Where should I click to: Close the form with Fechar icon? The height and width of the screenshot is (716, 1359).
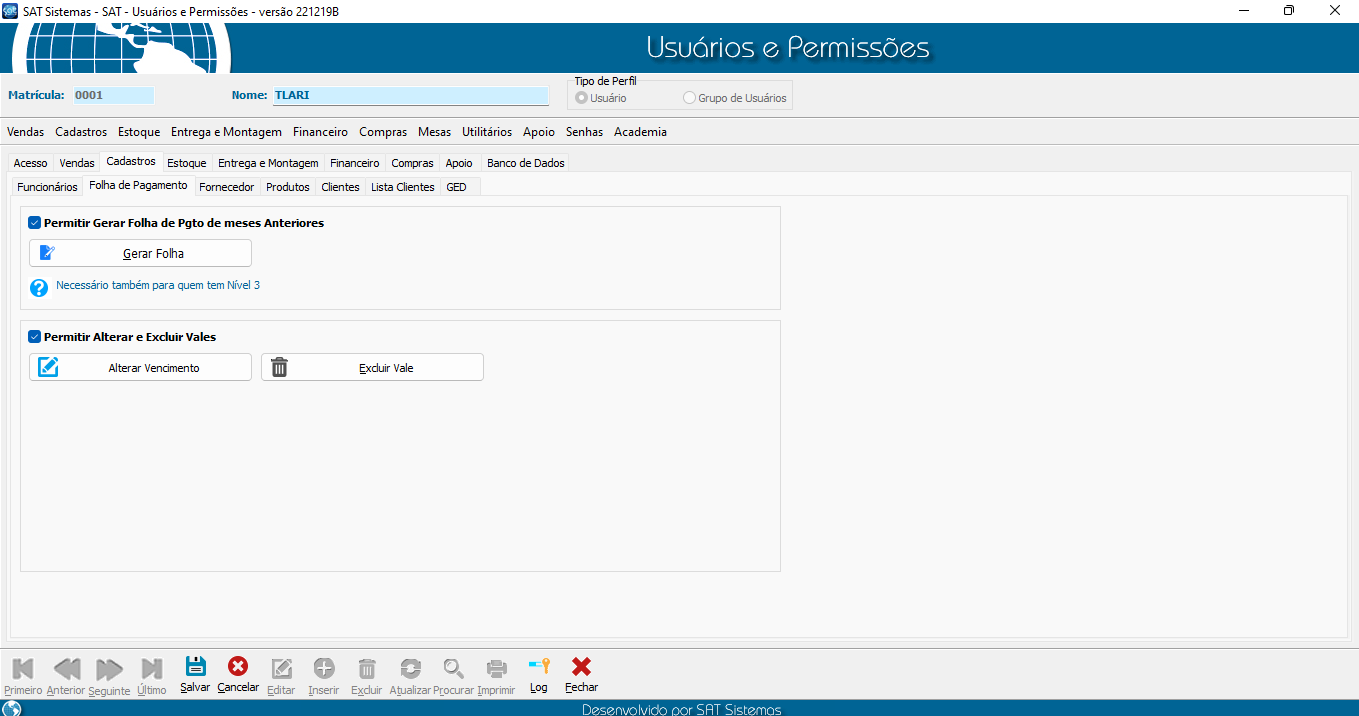pyautogui.click(x=581, y=667)
